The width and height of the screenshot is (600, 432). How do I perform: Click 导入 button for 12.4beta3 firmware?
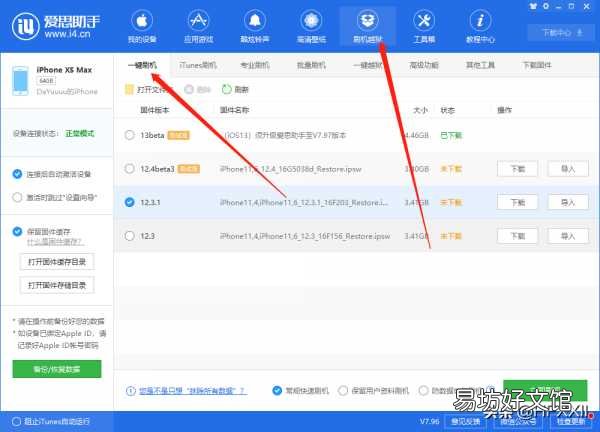tap(568, 169)
